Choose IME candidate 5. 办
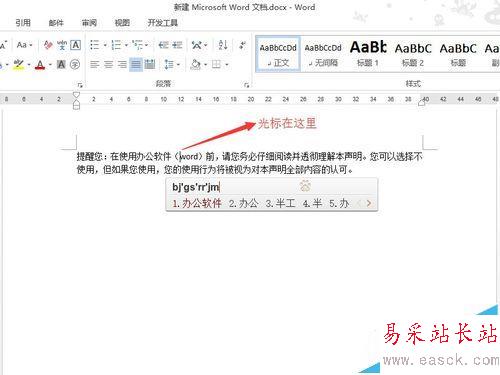This screenshot has width=500, height=375. coord(339,203)
